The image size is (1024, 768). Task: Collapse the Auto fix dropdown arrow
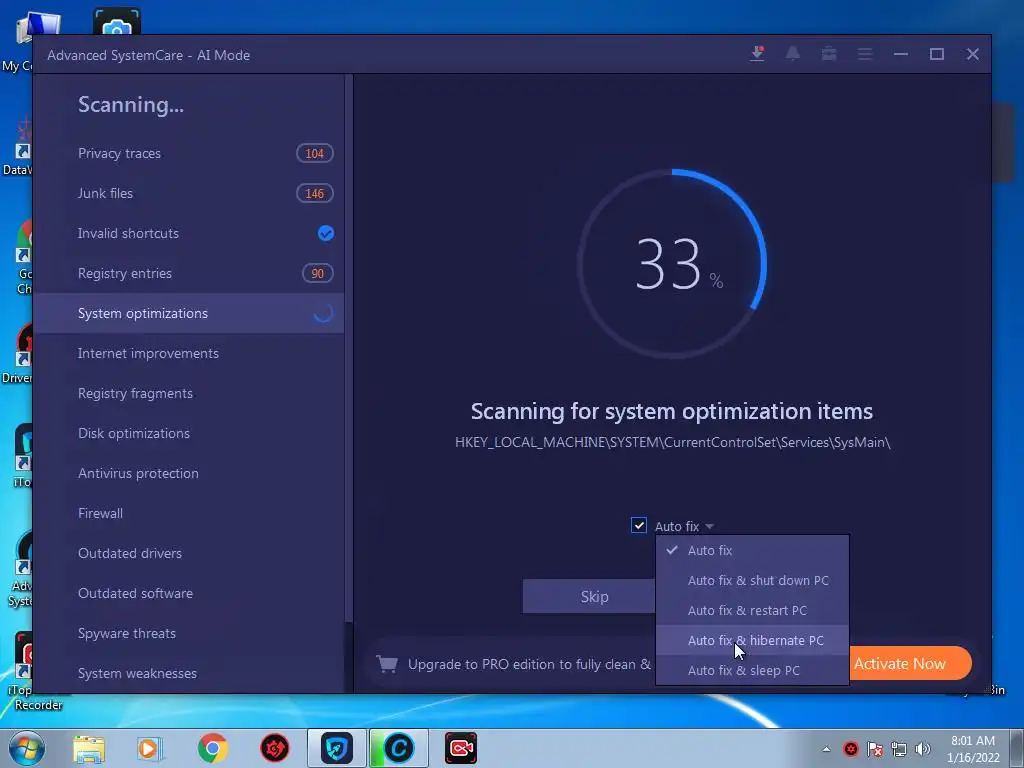coord(709,526)
